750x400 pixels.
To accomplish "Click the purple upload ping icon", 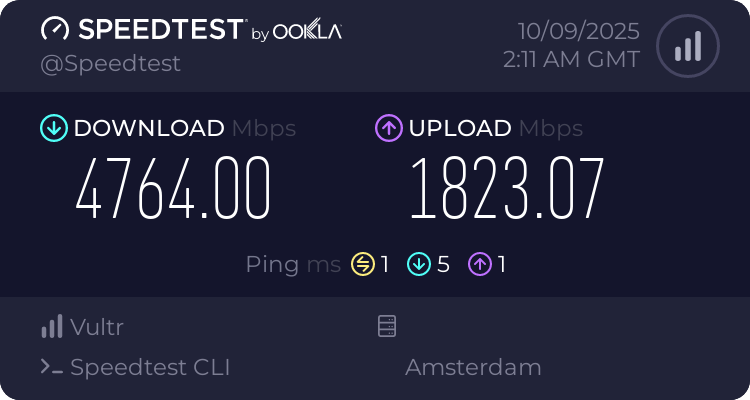I will (480, 264).
